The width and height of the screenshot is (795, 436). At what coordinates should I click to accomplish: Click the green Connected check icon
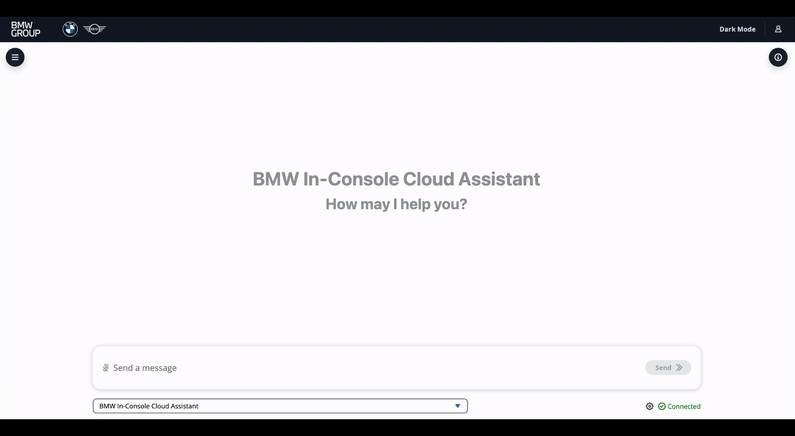[x=662, y=406]
